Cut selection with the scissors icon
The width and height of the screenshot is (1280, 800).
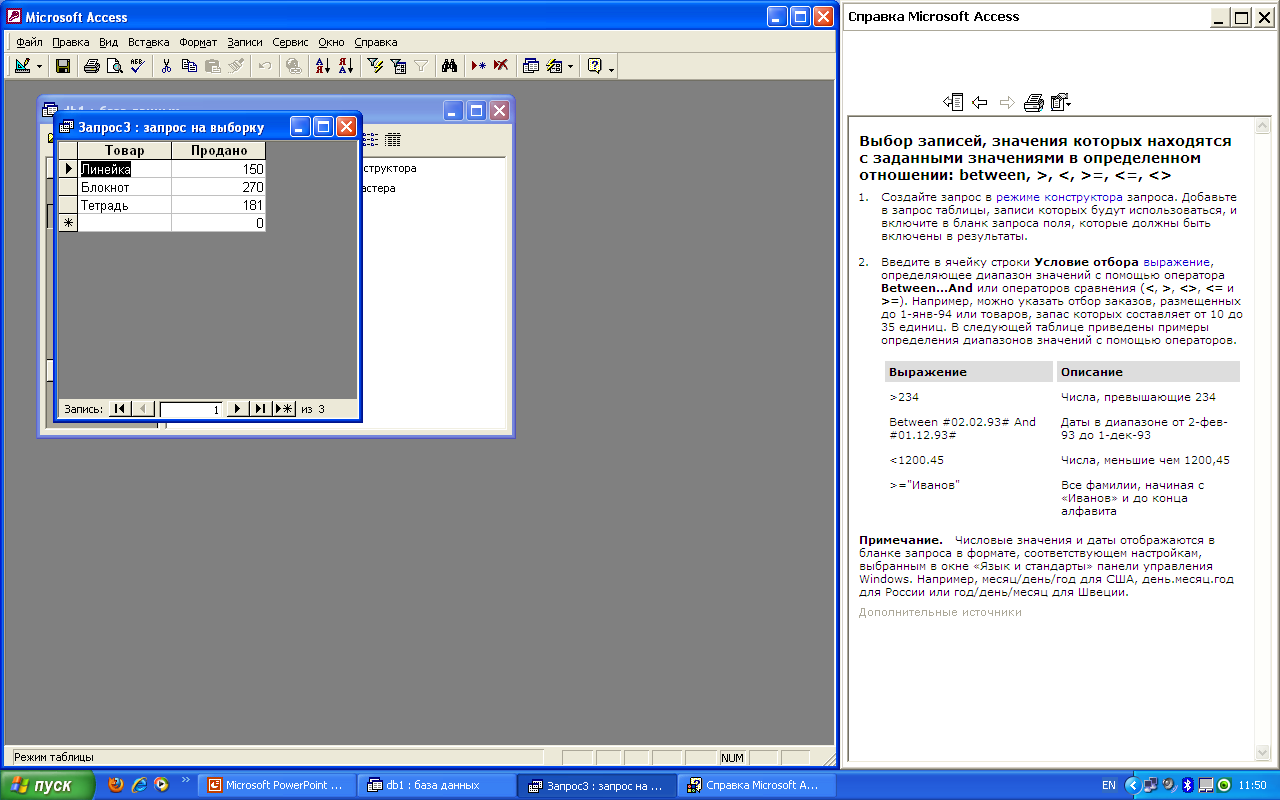pyautogui.click(x=167, y=66)
